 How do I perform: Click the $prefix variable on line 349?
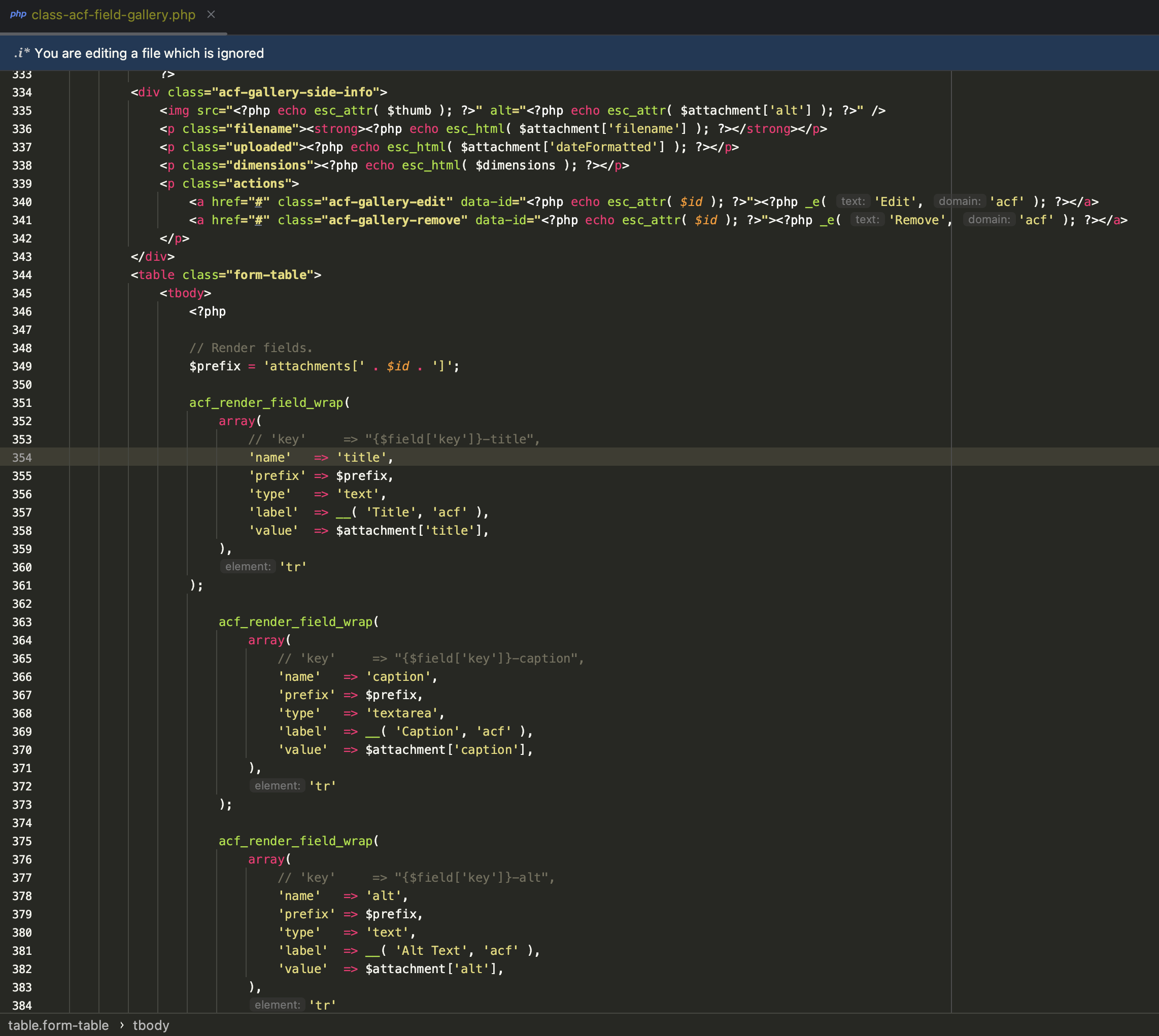(215, 366)
